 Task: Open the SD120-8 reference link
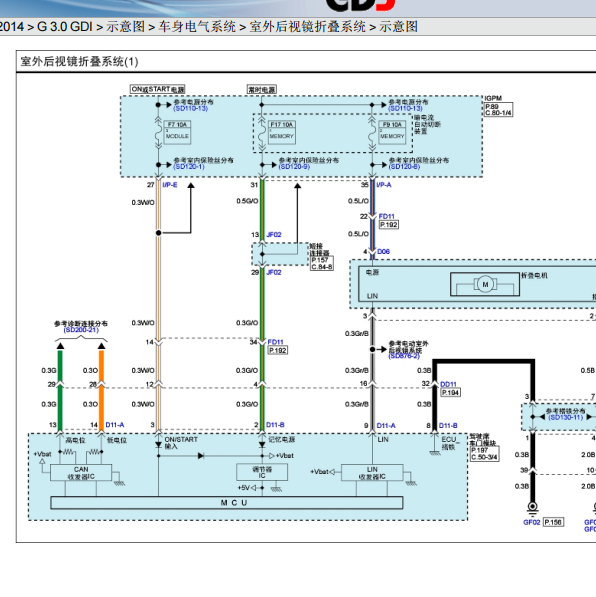[x=404, y=167]
